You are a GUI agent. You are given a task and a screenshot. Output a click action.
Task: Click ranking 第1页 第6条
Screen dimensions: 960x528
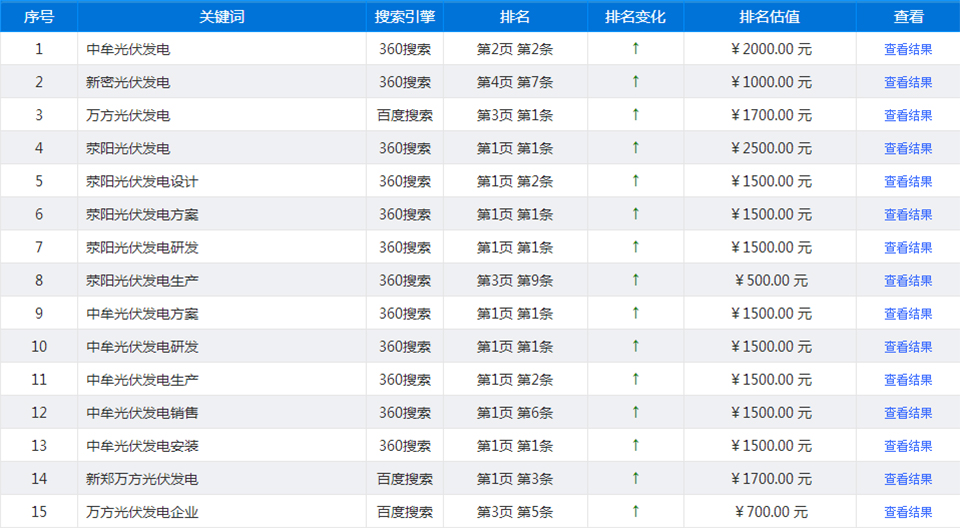pyautogui.click(x=515, y=413)
